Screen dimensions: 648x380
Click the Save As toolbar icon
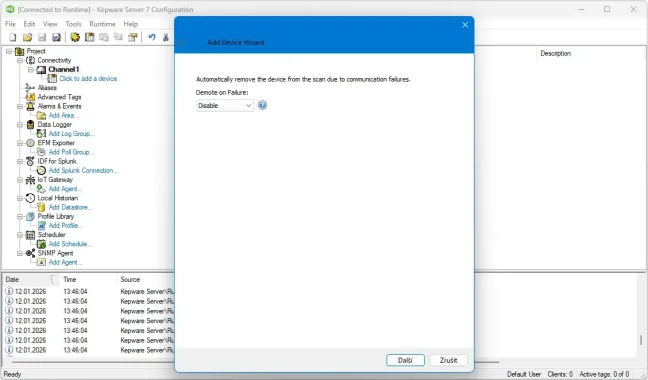tap(57, 38)
